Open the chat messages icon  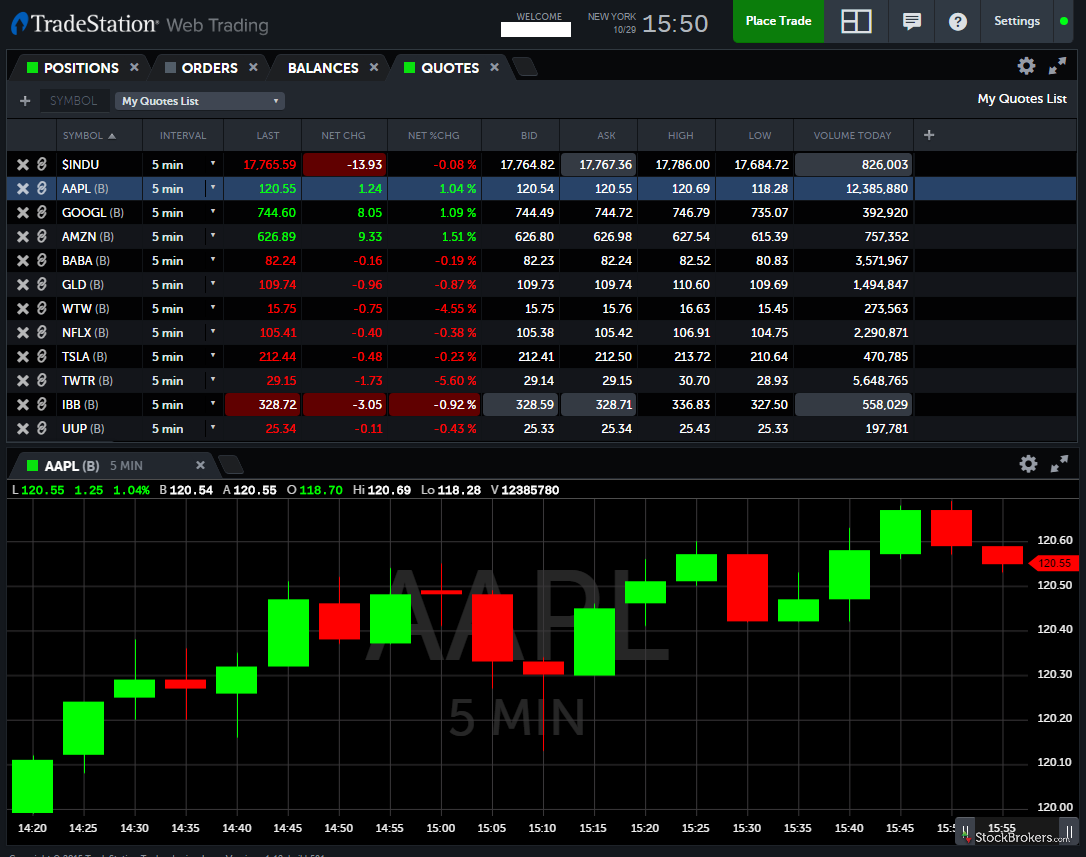point(911,21)
